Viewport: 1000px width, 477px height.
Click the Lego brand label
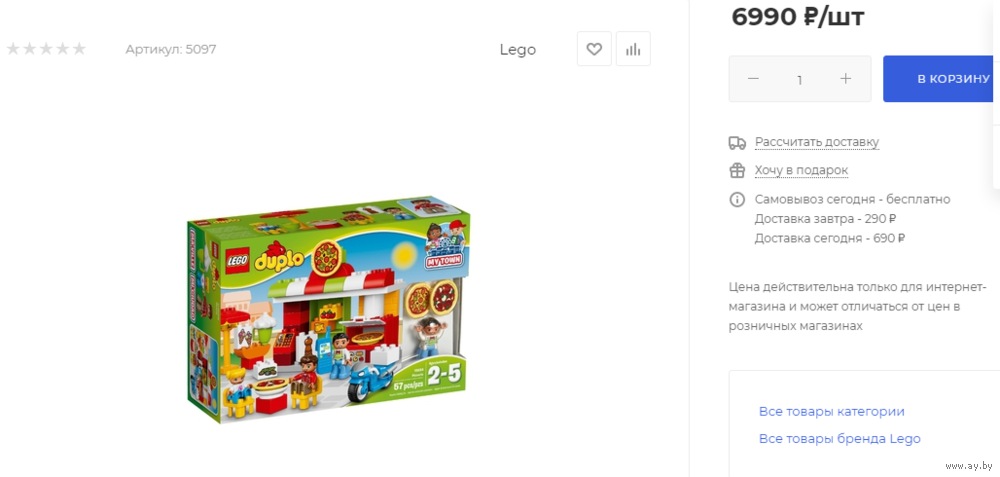(x=518, y=50)
